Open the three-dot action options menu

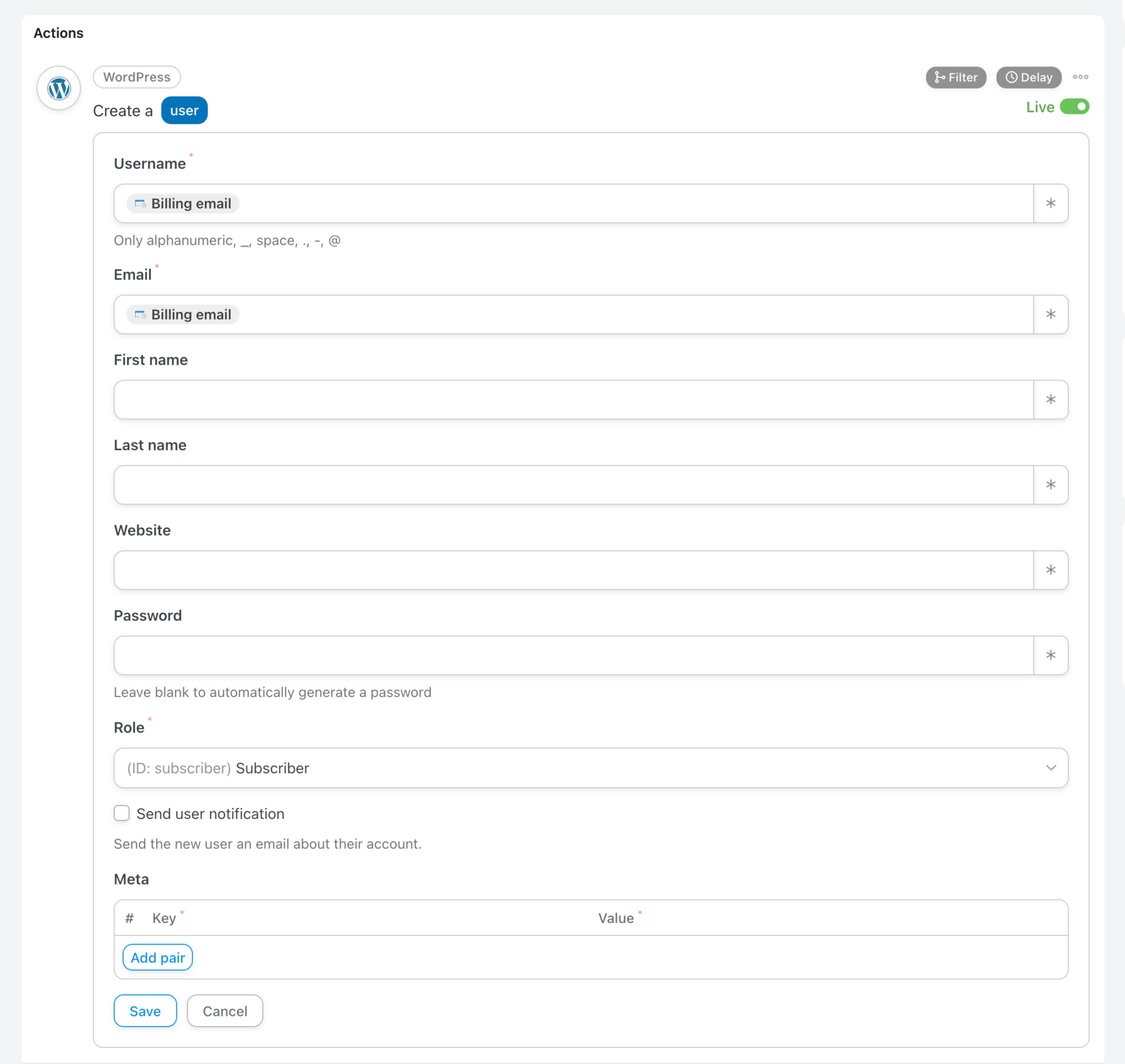coord(1080,77)
